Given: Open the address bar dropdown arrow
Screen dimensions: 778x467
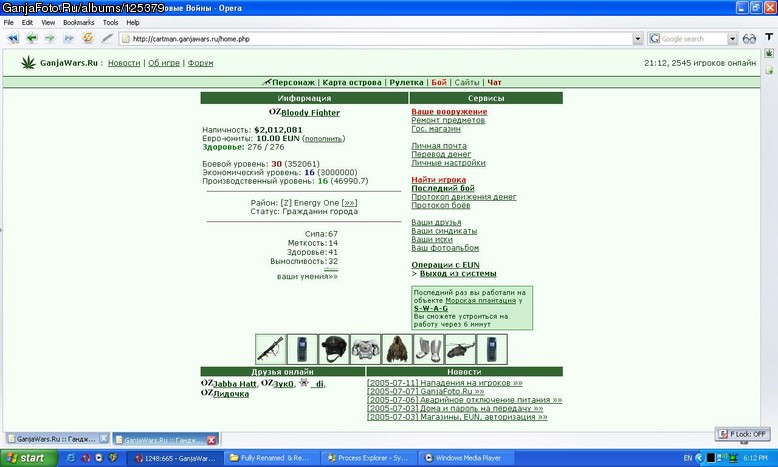Looking at the screenshot, I should 638,39.
